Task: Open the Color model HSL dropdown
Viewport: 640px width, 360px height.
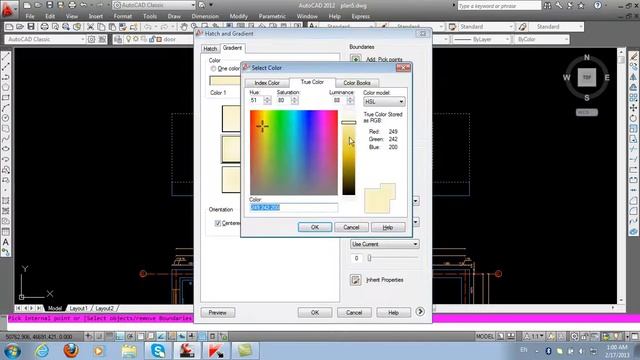Action: [384, 102]
